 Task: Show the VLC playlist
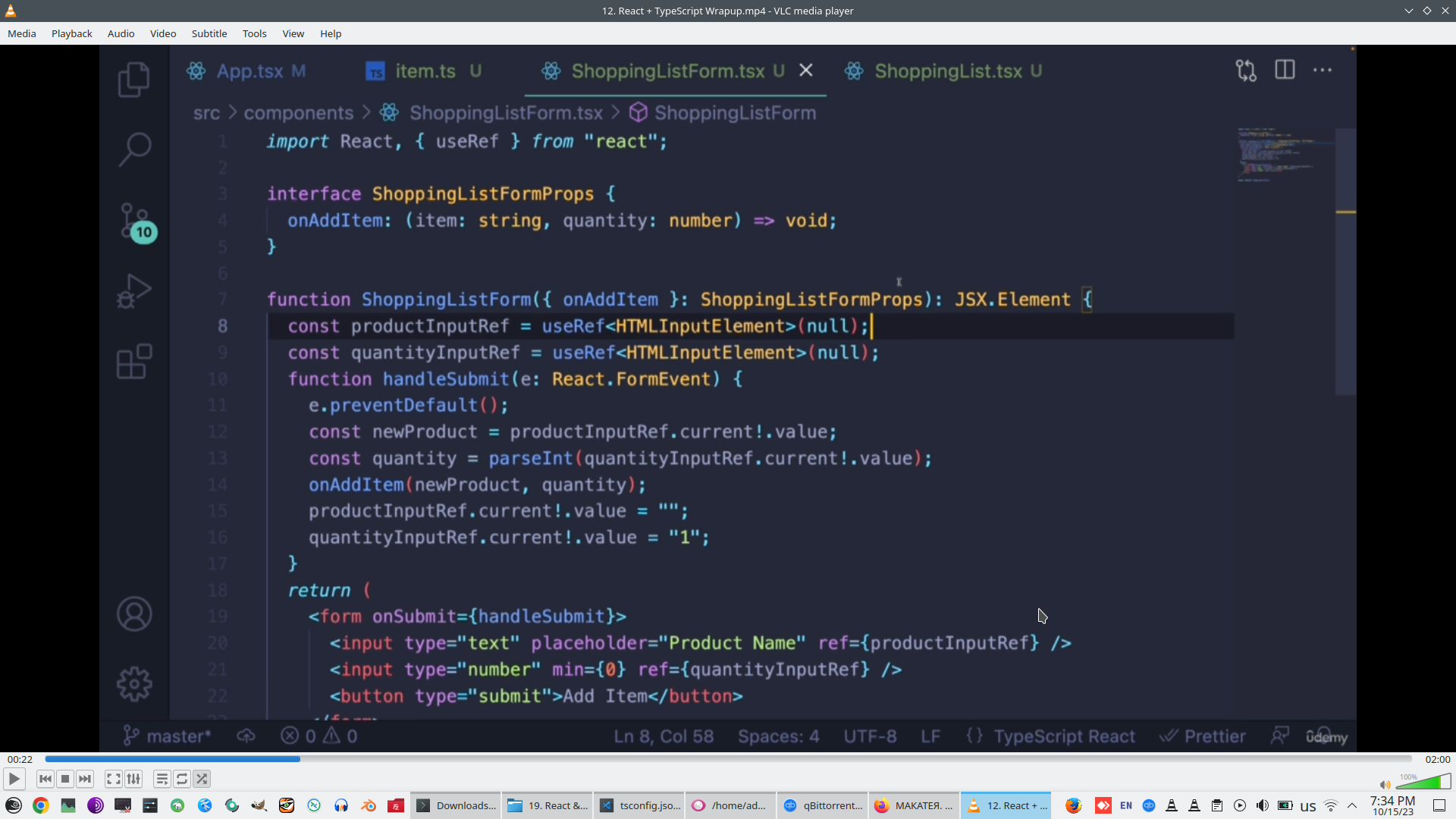tap(162, 779)
